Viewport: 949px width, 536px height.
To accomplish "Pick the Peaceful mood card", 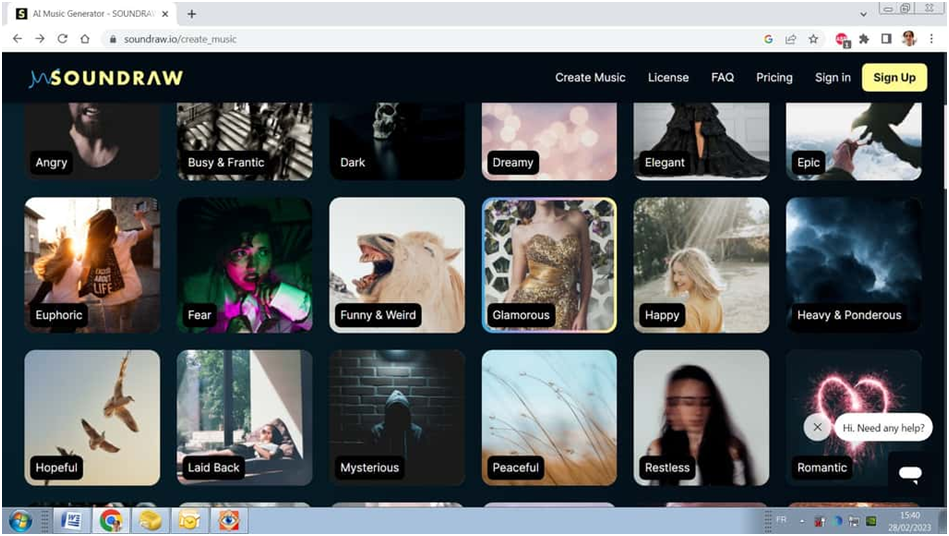I will click(549, 417).
